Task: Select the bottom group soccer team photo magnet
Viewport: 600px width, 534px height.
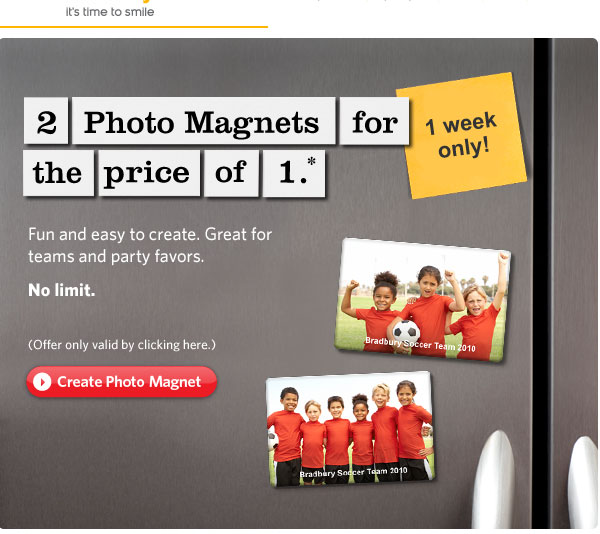Action: point(351,429)
